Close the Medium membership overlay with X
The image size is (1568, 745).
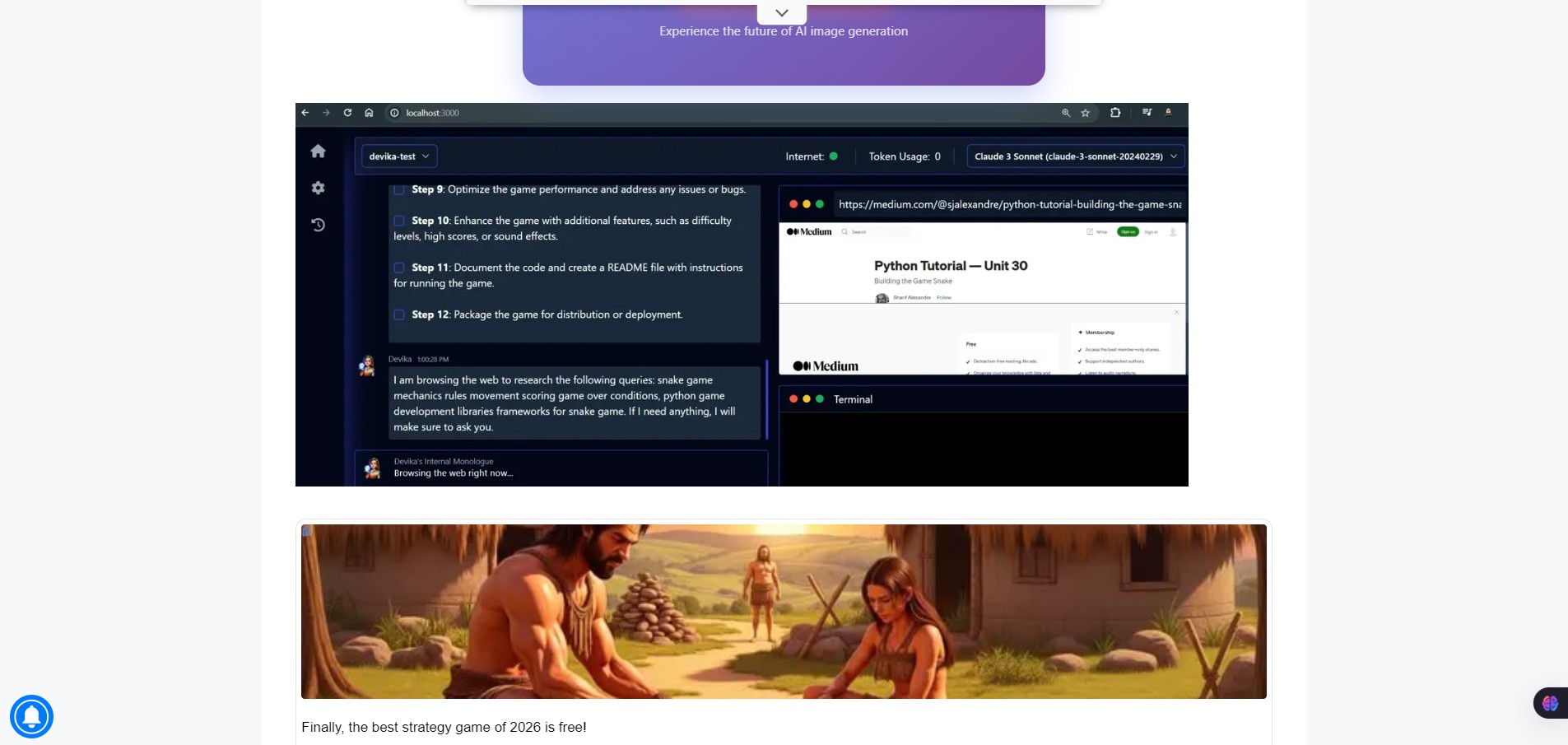coord(1177,312)
